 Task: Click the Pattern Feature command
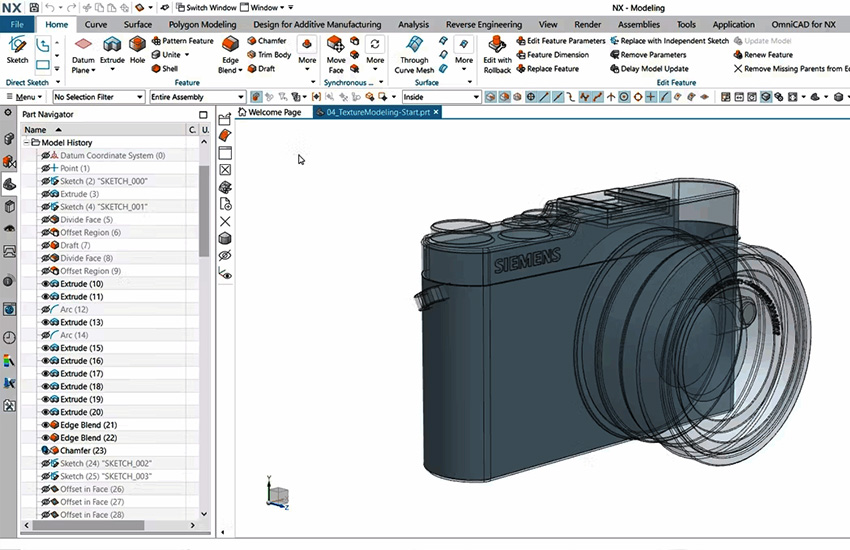(183, 41)
